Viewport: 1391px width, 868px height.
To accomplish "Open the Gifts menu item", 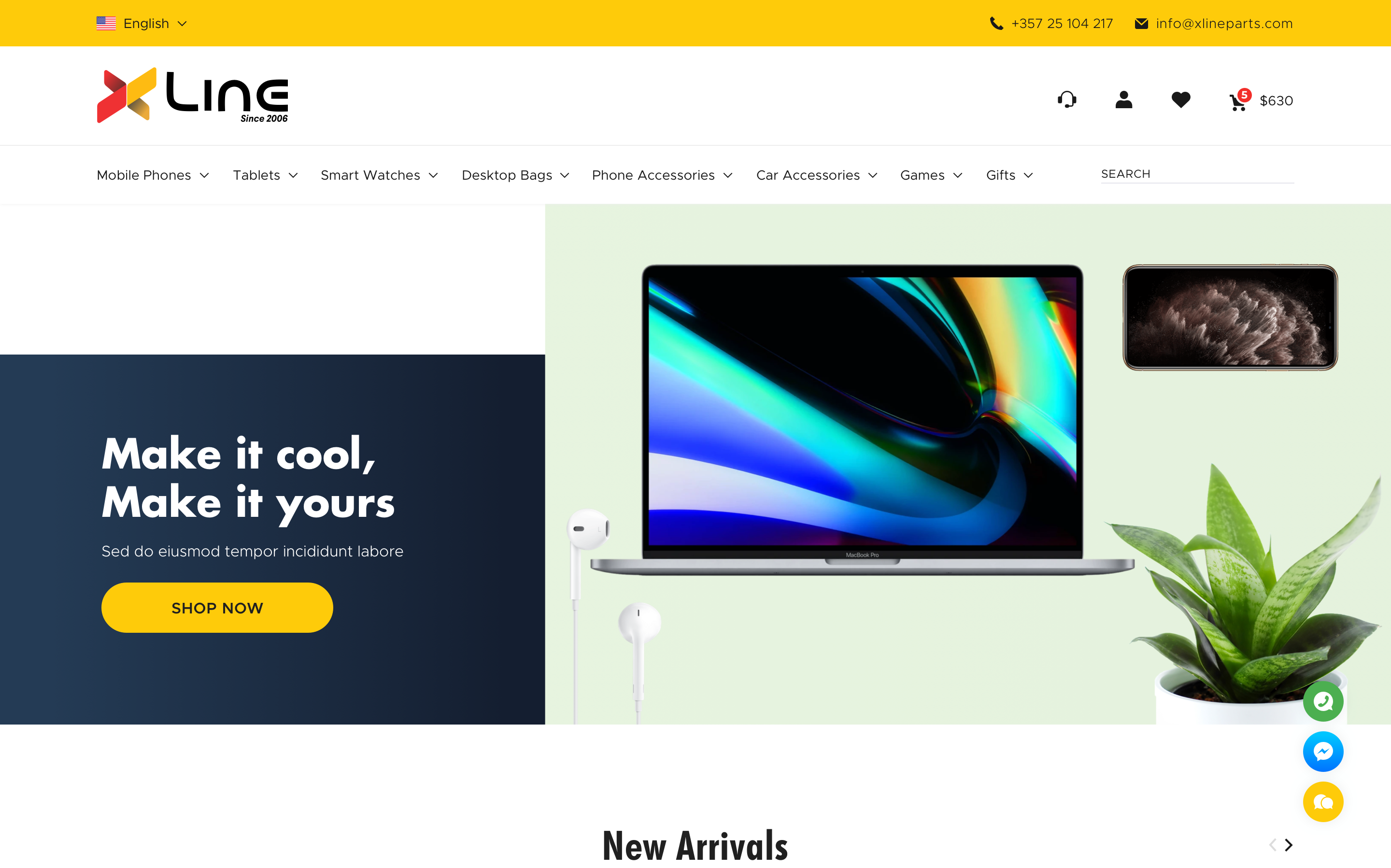I will (x=1009, y=175).
